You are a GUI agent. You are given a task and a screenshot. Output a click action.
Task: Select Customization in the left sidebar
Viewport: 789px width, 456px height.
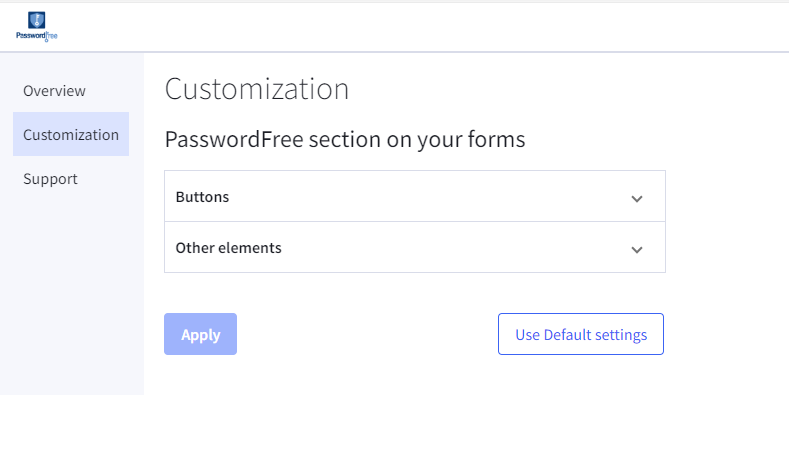(71, 134)
